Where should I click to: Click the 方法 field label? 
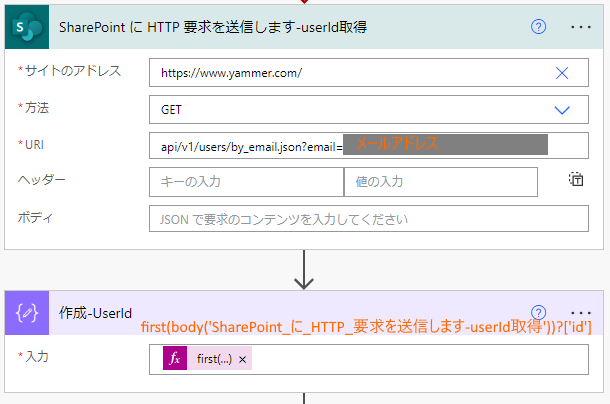click(37, 108)
